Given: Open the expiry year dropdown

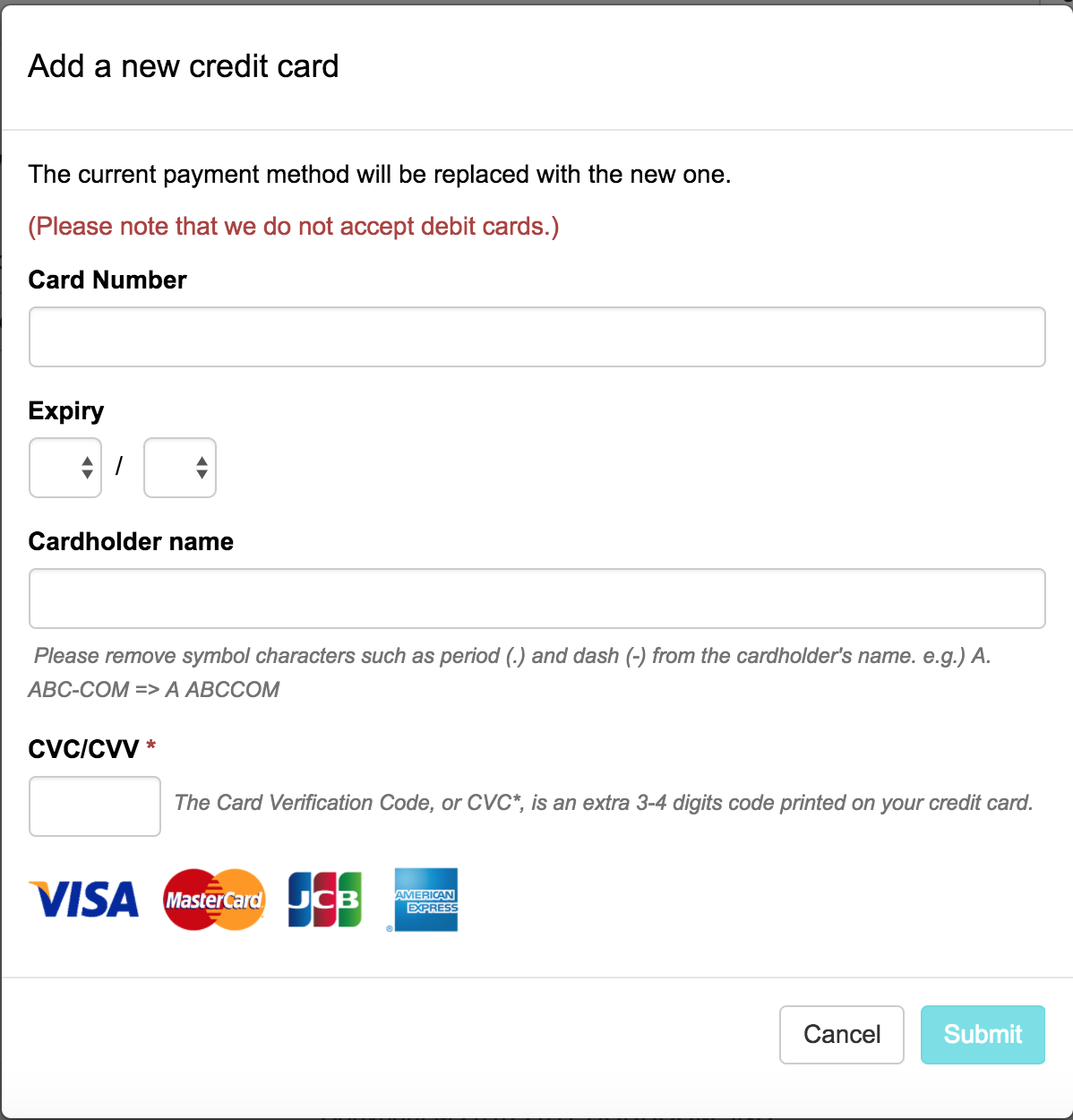Looking at the screenshot, I should point(180,468).
